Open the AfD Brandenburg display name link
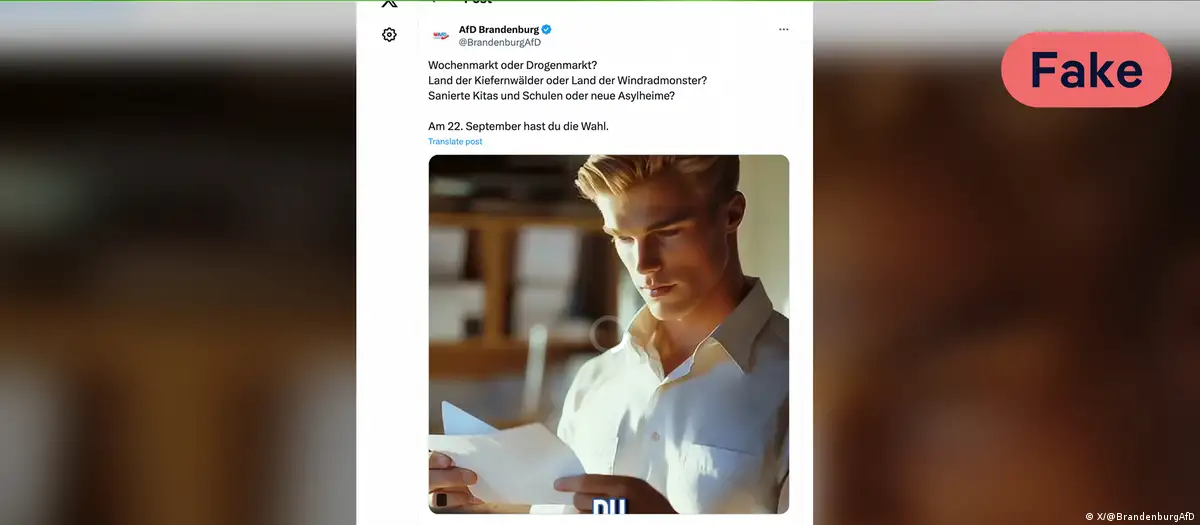 pyautogui.click(x=499, y=29)
